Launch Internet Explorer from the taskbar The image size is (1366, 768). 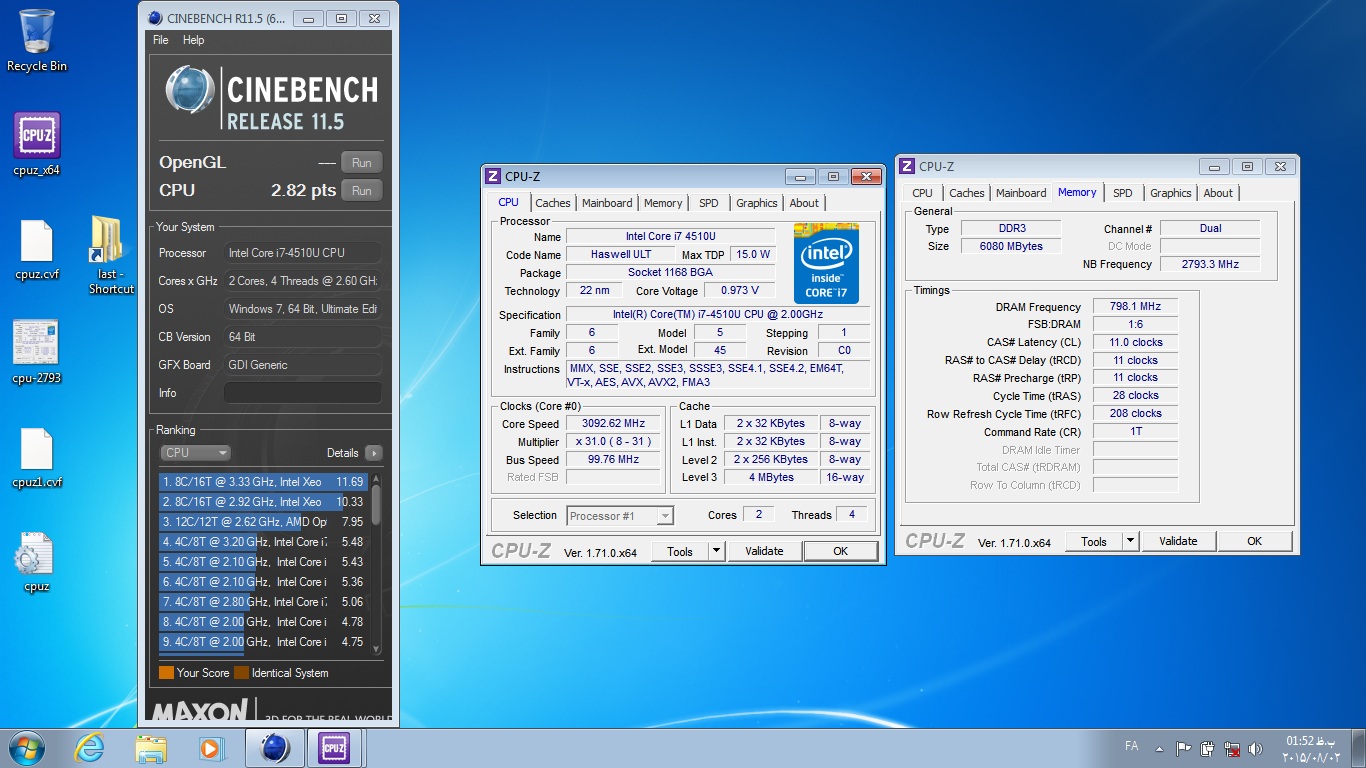coord(90,748)
